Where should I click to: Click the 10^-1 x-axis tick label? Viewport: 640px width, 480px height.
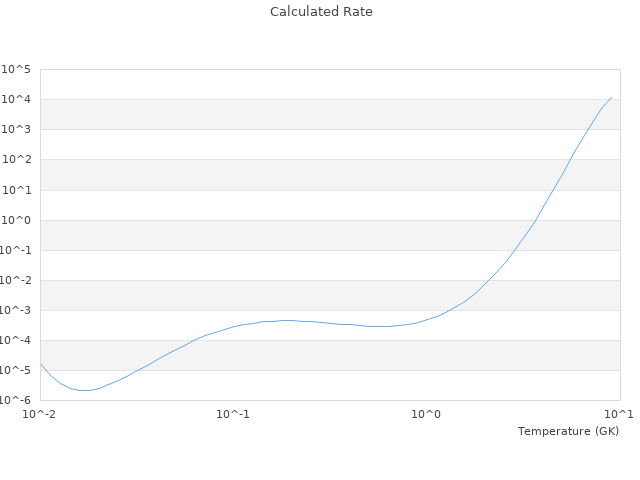[x=233, y=414]
